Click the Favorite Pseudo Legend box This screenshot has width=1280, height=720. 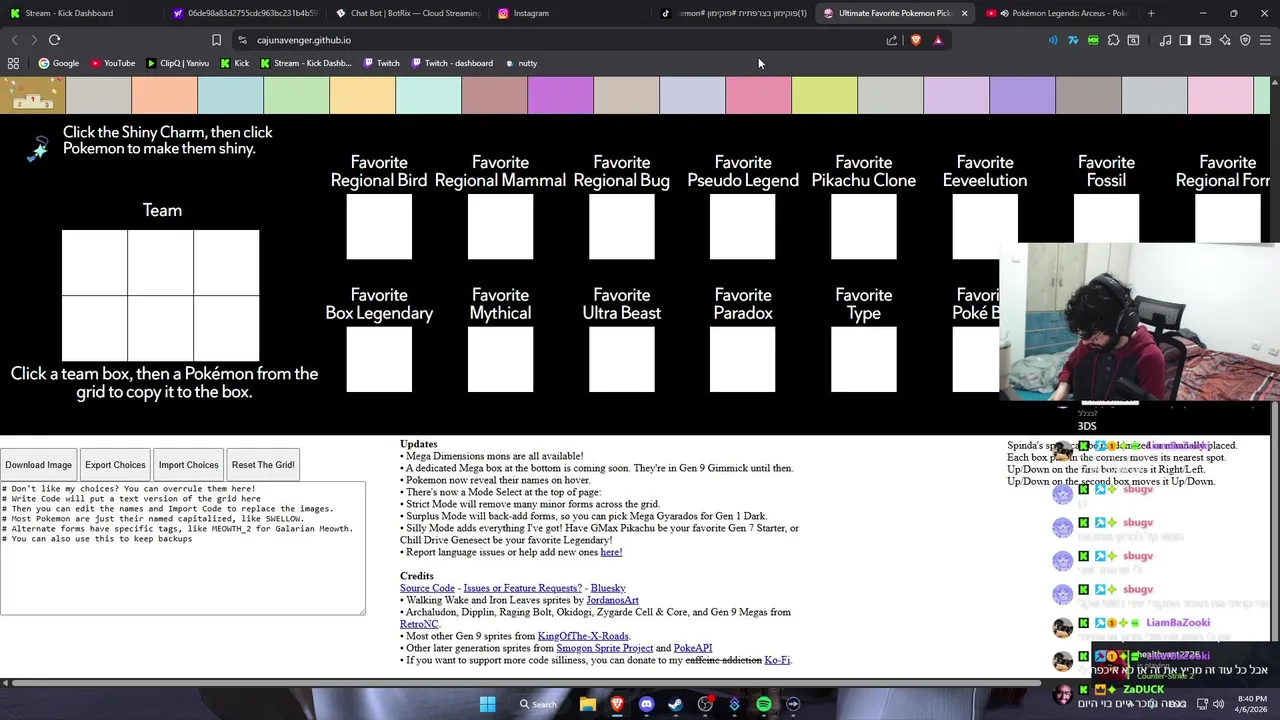(x=743, y=227)
